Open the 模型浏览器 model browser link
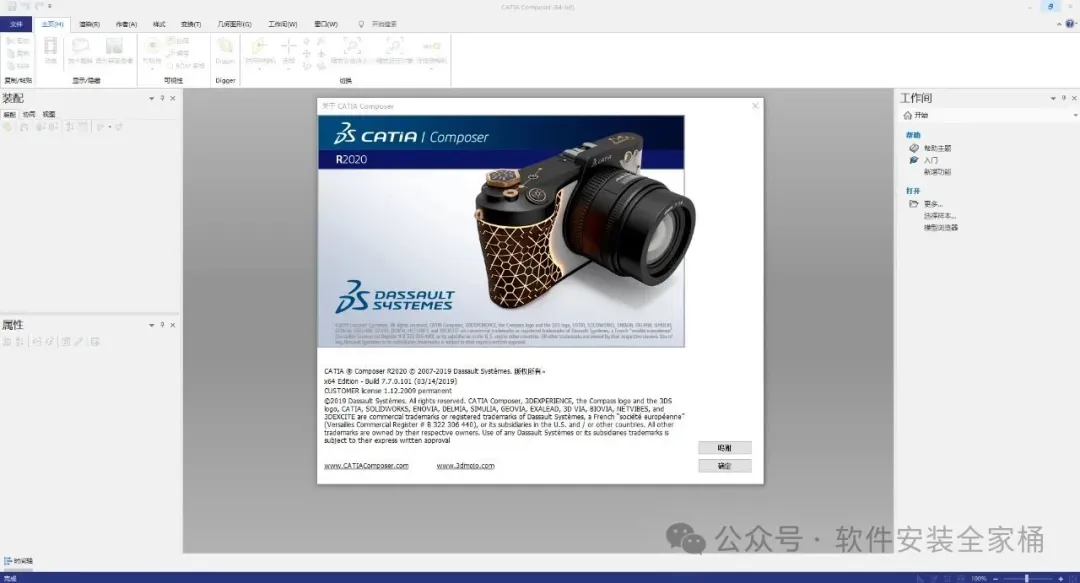This screenshot has height=583, width=1080. point(941,227)
